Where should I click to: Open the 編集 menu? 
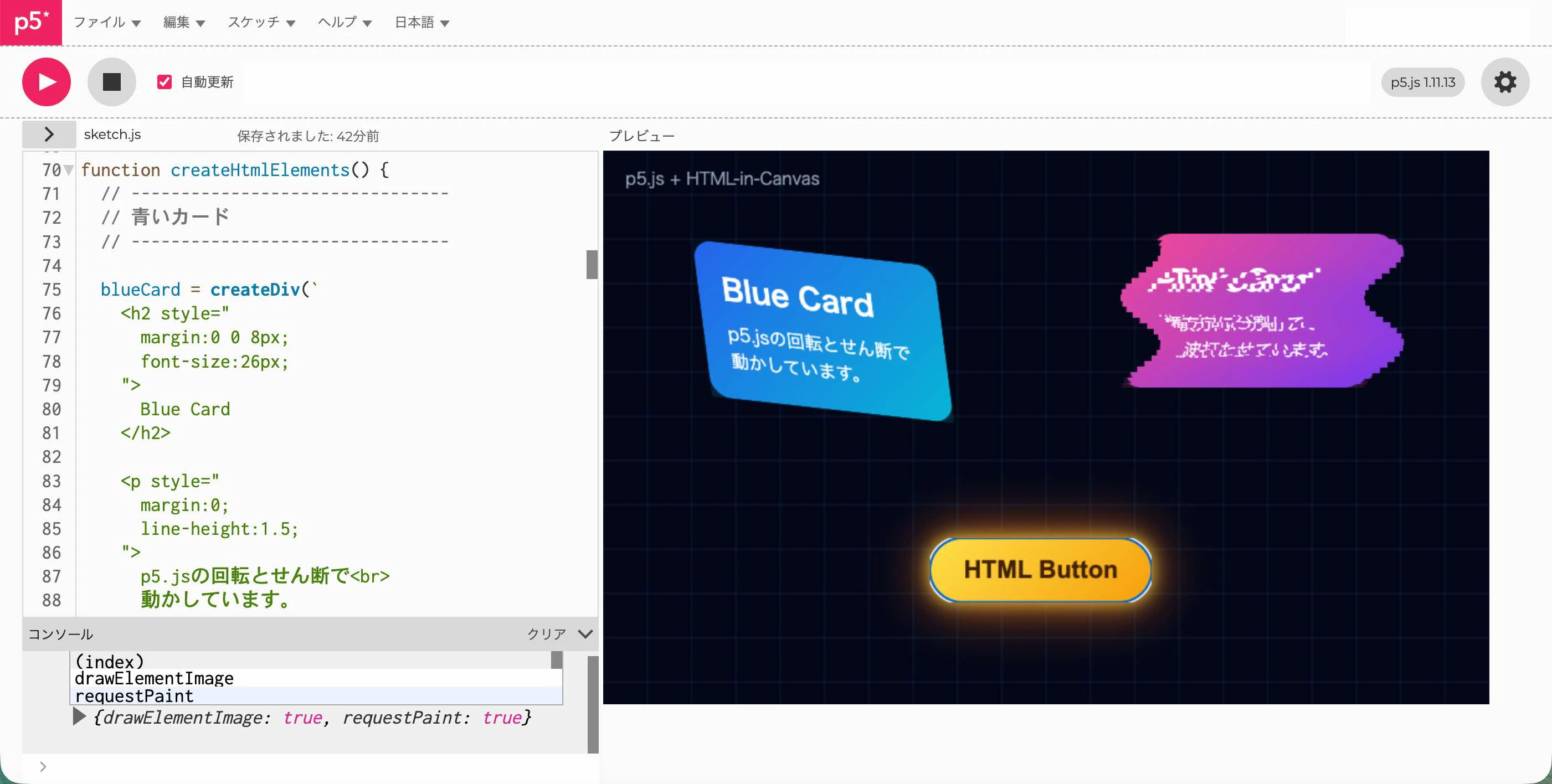click(x=184, y=22)
